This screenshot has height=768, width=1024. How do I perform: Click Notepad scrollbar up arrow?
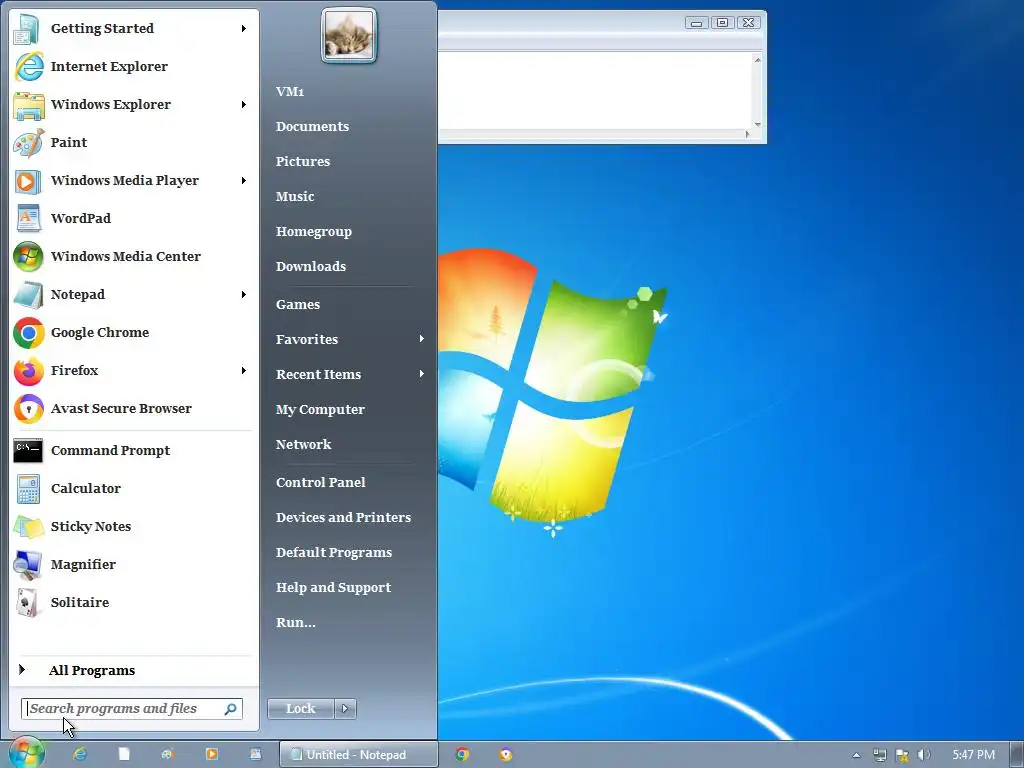point(758,60)
